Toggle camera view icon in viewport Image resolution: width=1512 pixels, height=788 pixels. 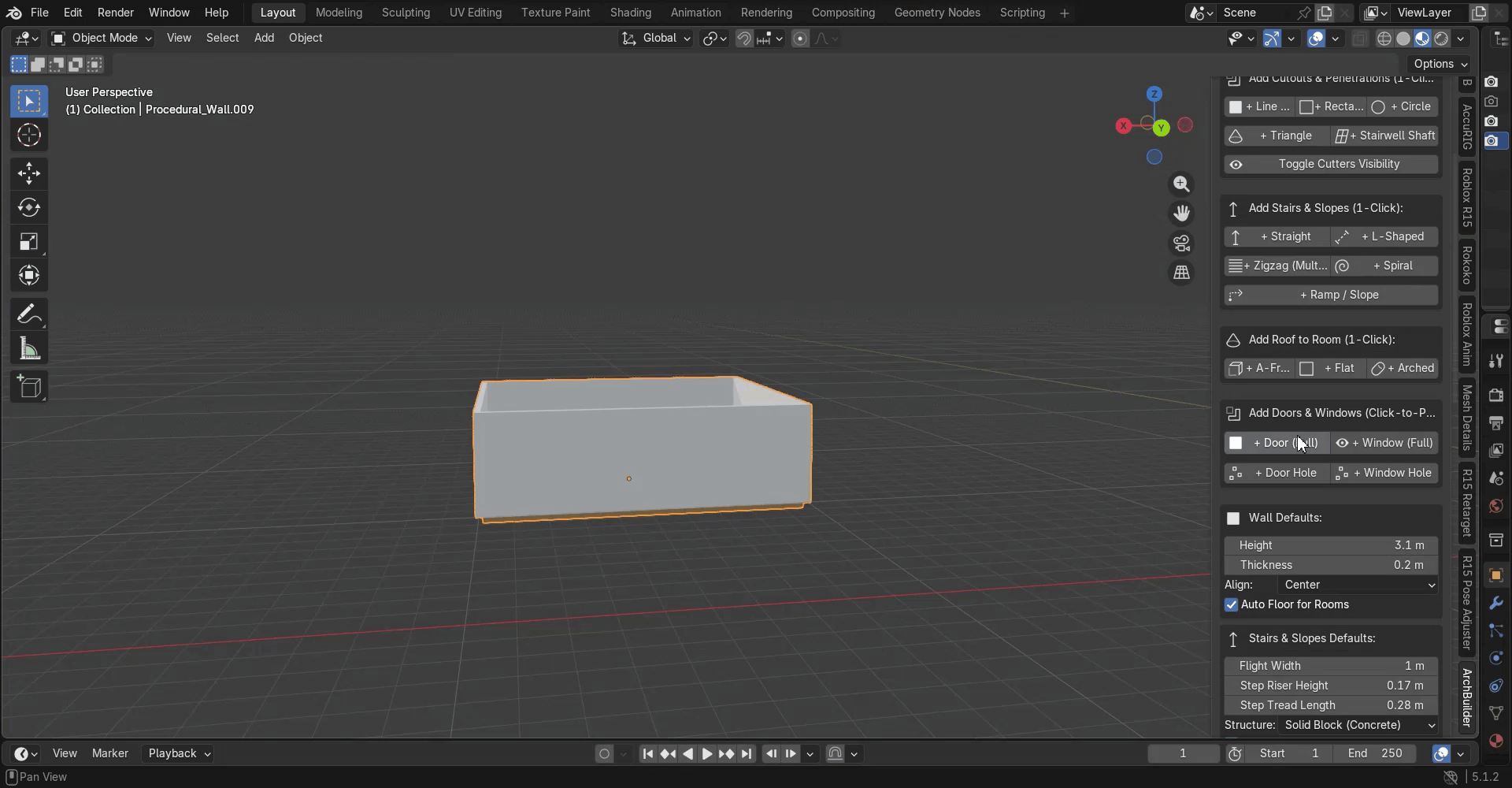click(x=1181, y=243)
